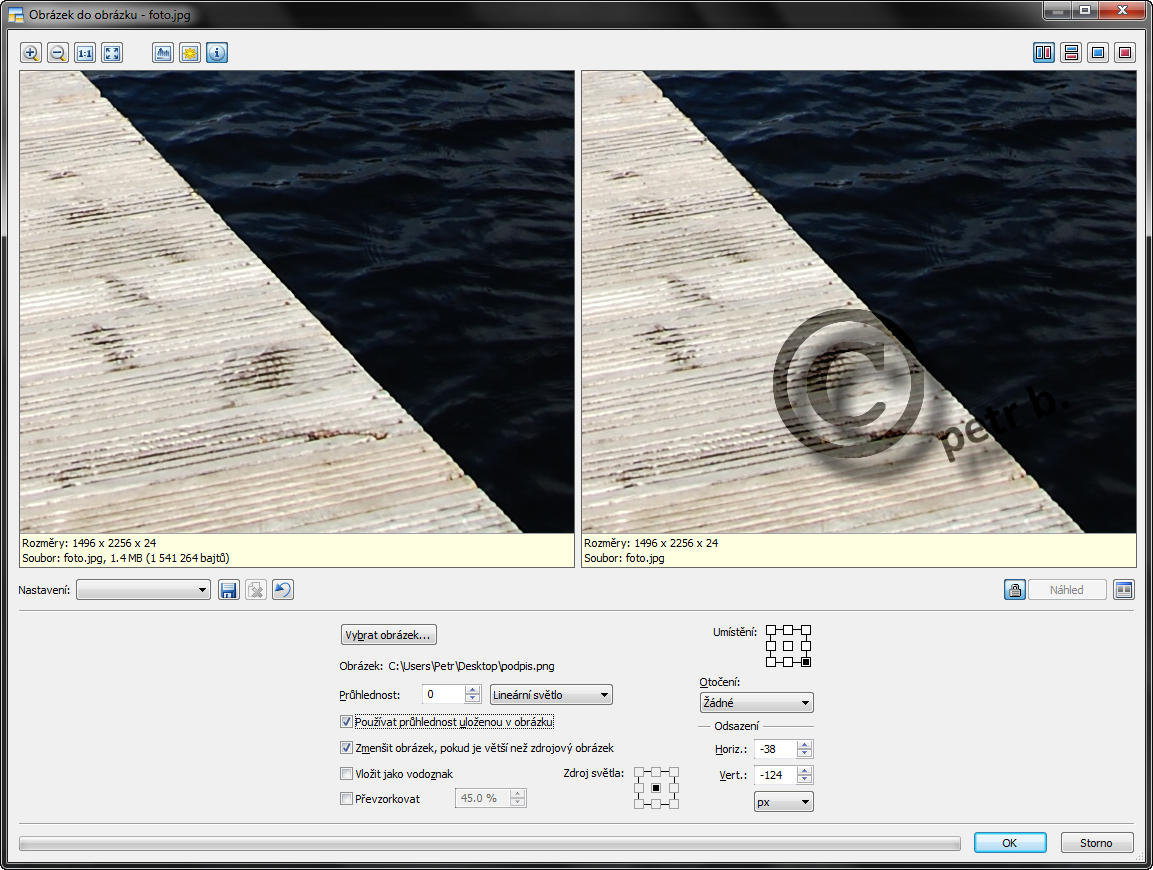This screenshot has width=1153, height=870.
Task: Increase the Horiz. offset stepper value
Action: click(x=804, y=745)
